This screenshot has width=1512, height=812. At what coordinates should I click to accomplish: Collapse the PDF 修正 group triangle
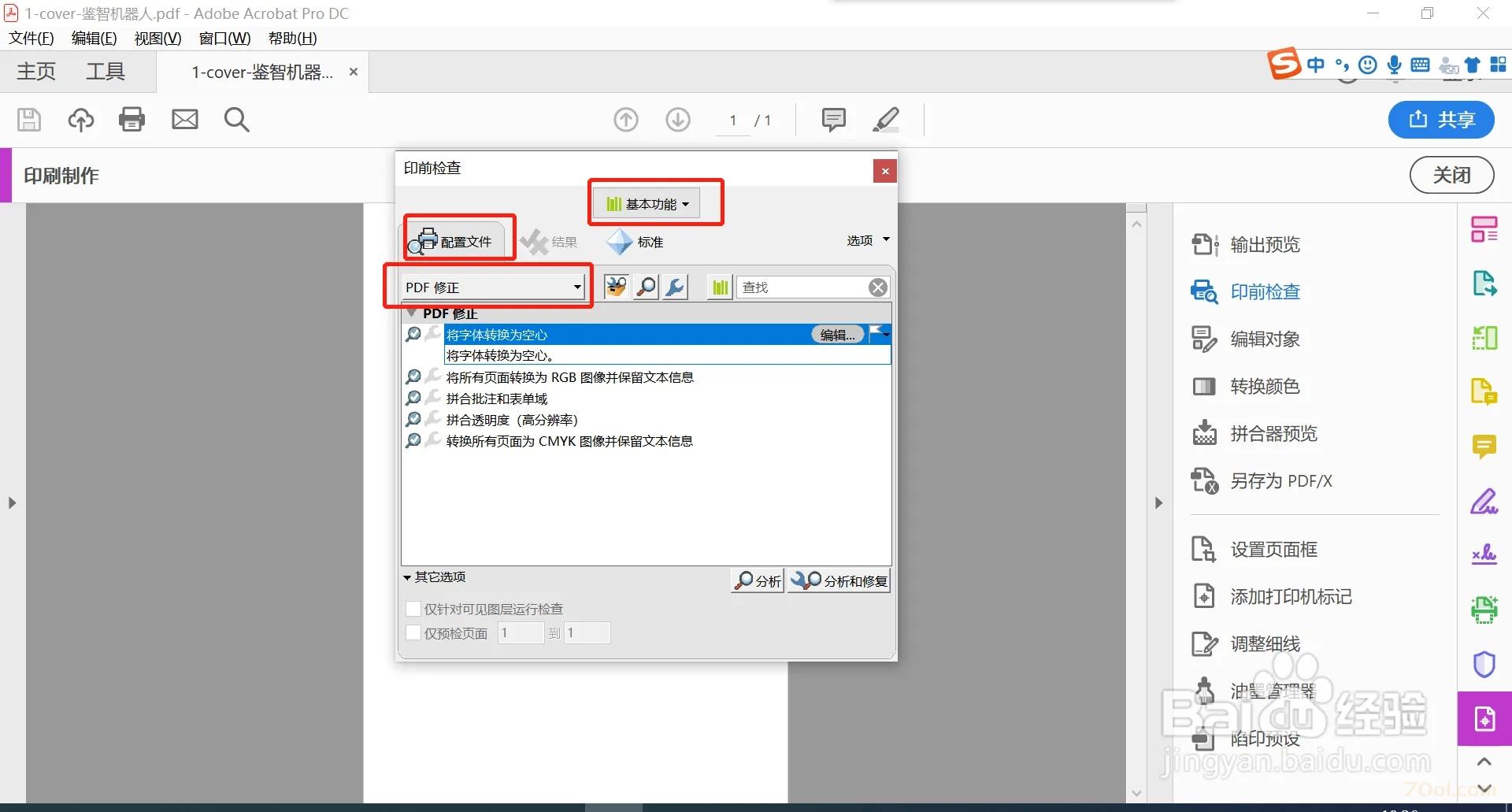[411, 313]
